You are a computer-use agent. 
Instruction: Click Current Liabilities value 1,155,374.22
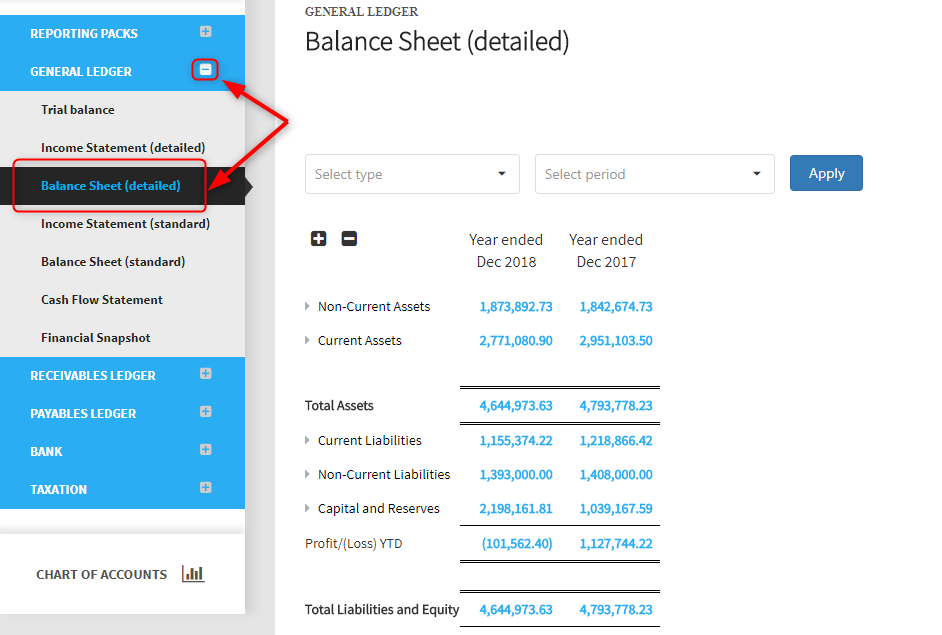515,441
